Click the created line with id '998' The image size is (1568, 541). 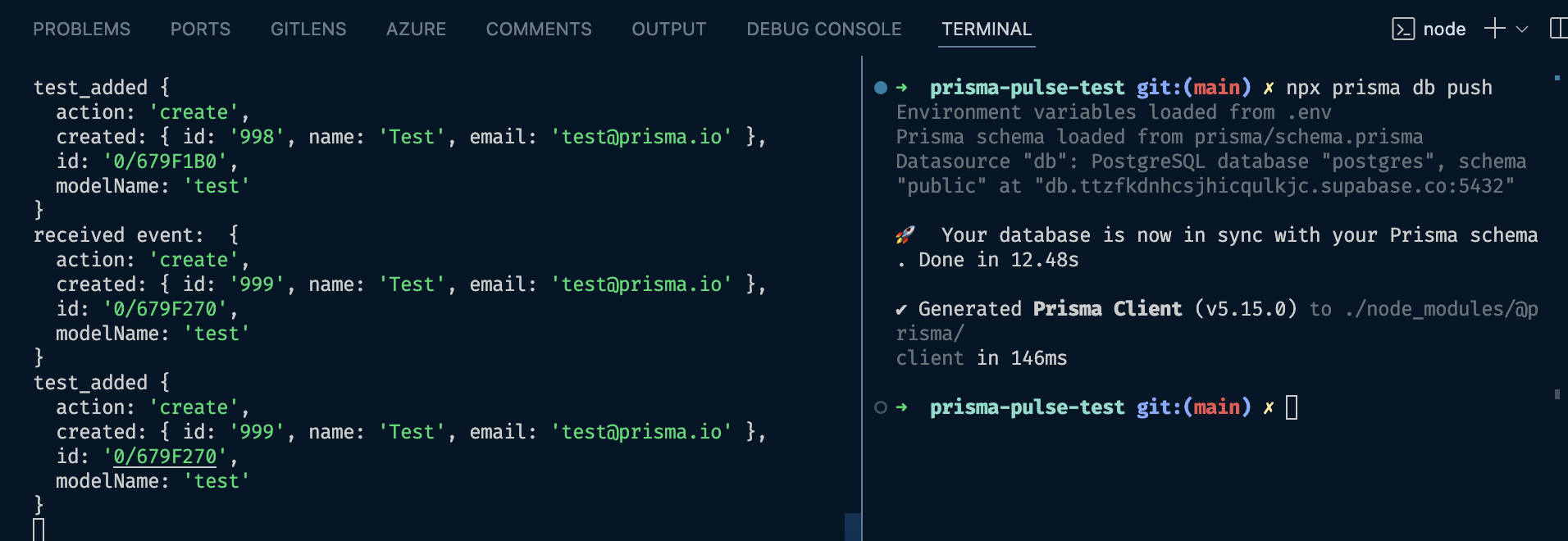pos(411,137)
